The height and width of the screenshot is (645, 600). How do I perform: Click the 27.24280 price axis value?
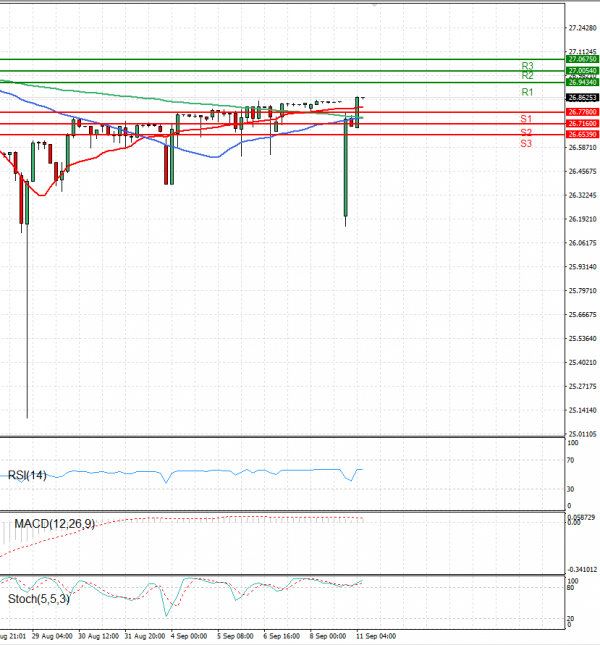pos(582,28)
